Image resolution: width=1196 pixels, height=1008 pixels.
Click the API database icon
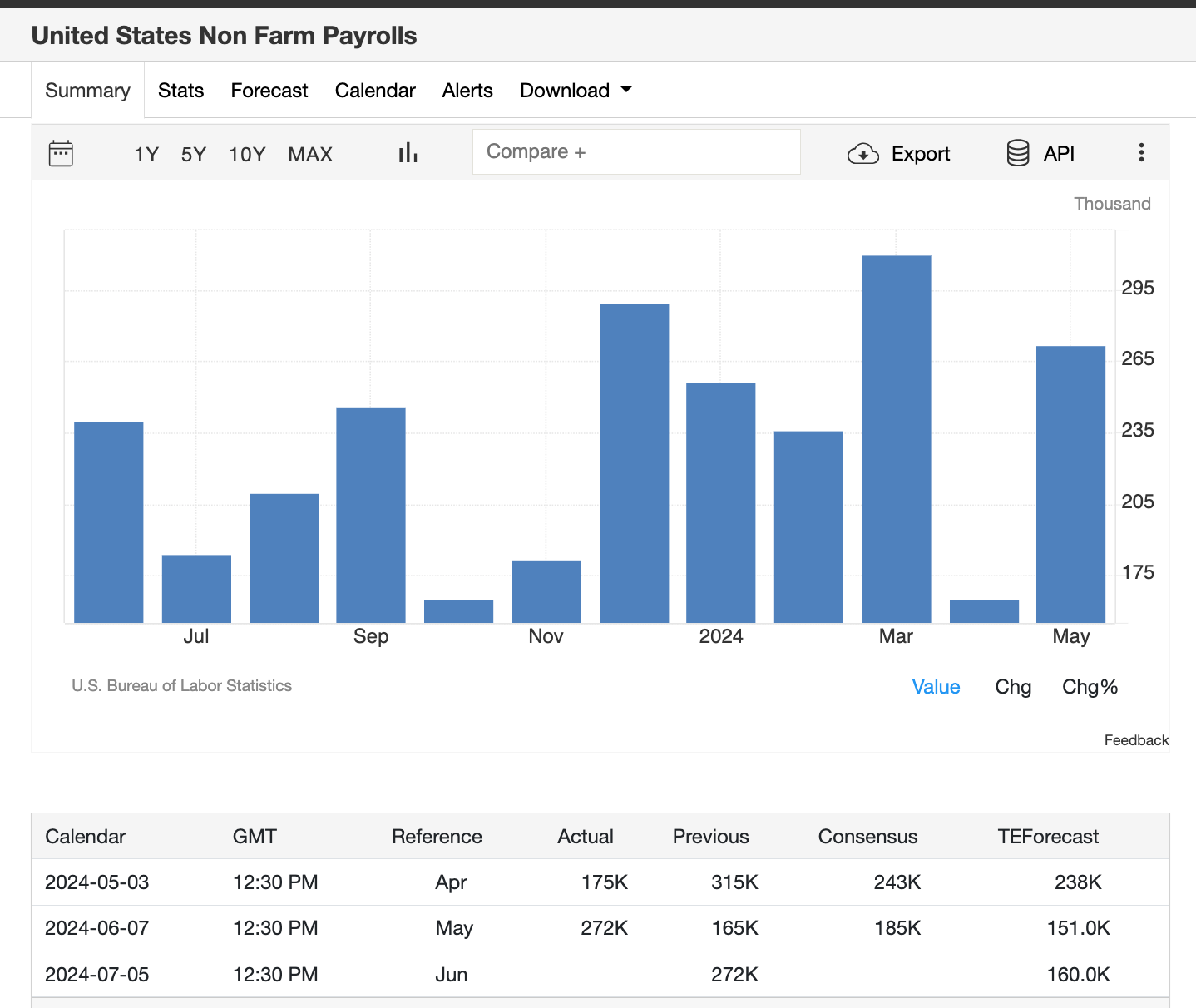point(1018,153)
